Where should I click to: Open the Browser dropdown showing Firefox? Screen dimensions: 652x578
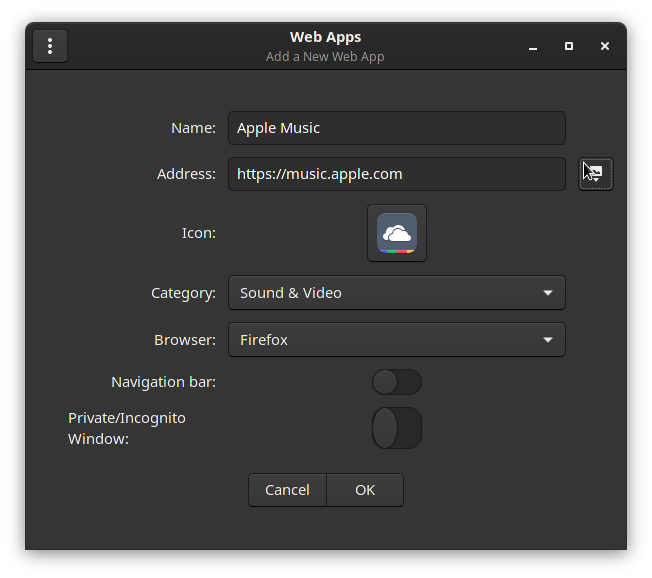[397, 340]
